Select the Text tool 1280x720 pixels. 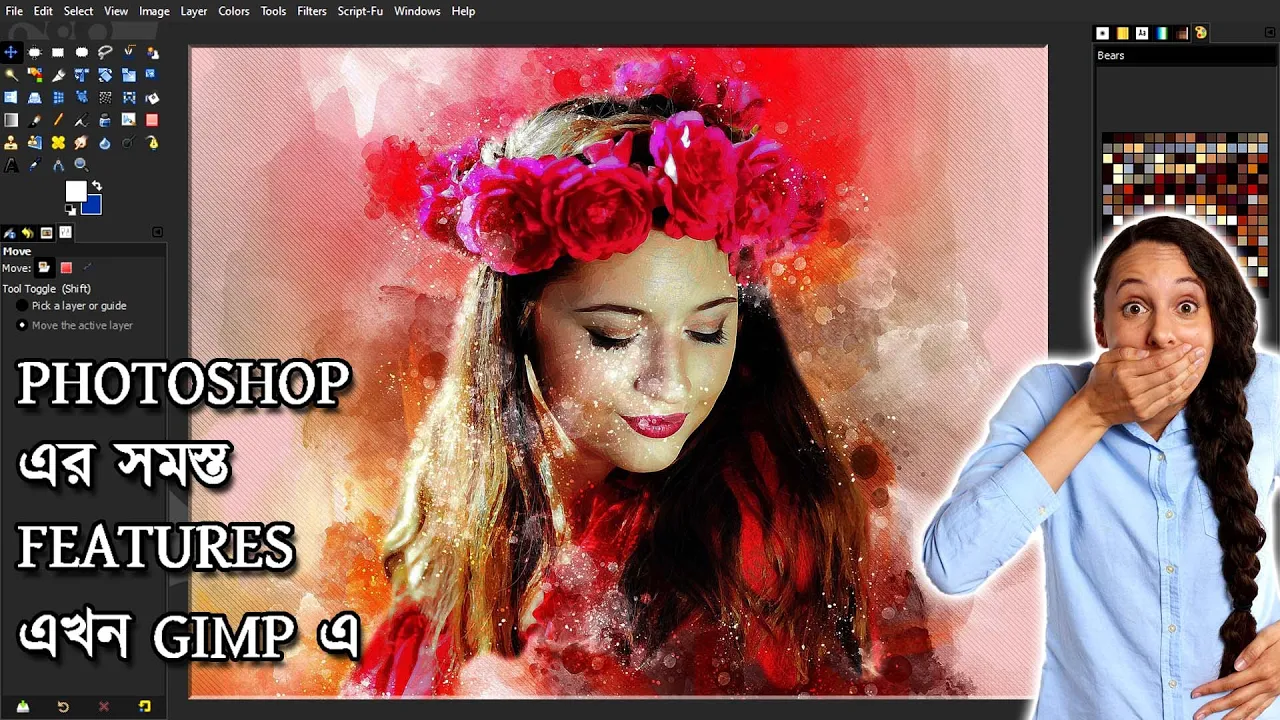[11, 166]
